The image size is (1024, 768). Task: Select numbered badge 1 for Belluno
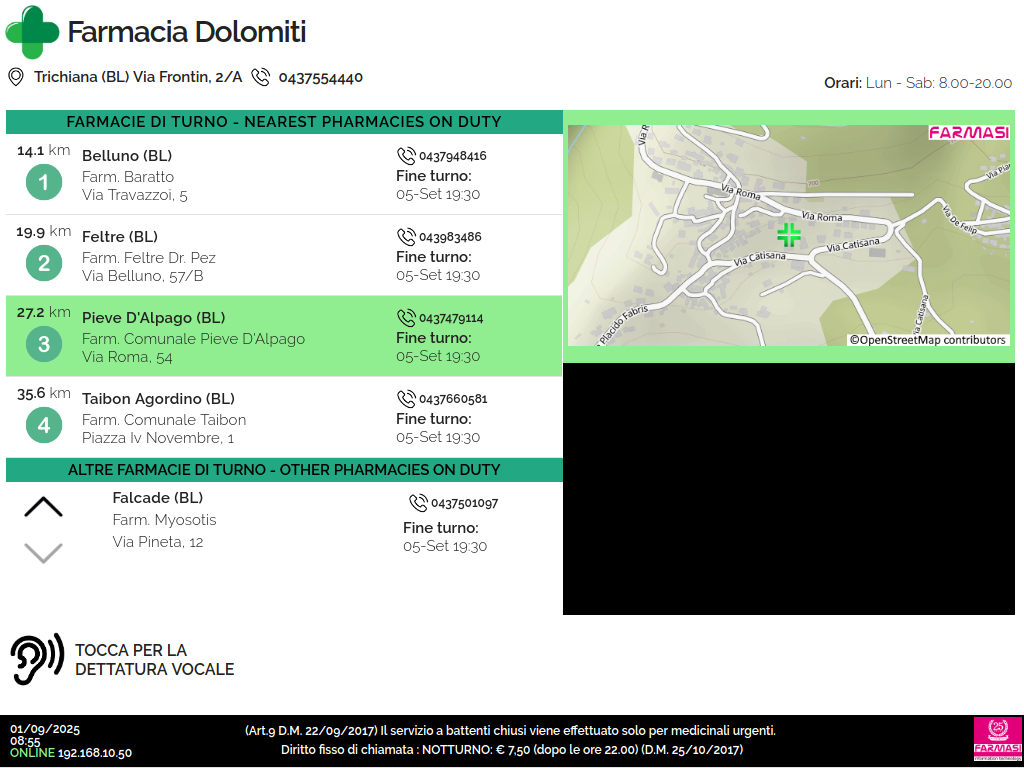43,183
